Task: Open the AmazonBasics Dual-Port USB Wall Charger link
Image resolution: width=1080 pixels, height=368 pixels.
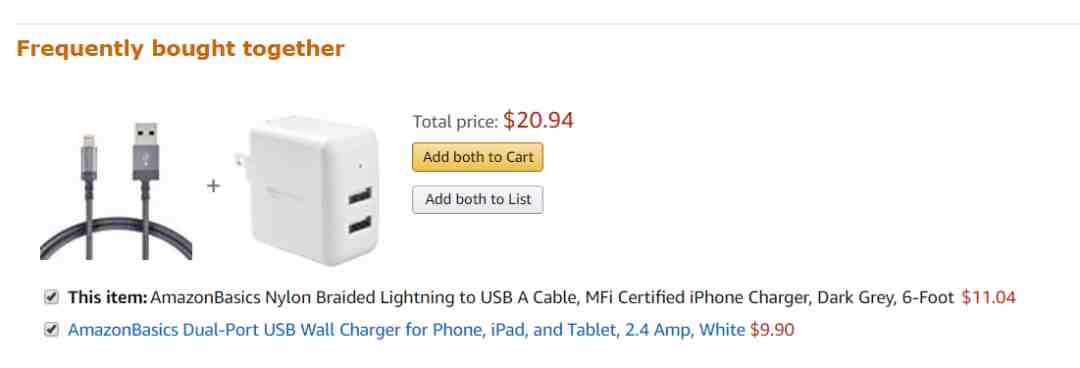Action: [x=406, y=330]
